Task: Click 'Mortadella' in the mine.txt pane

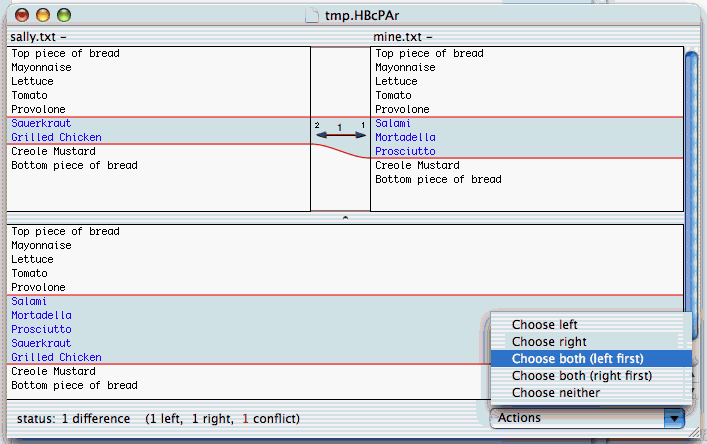Action: pyautogui.click(x=405, y=137)
